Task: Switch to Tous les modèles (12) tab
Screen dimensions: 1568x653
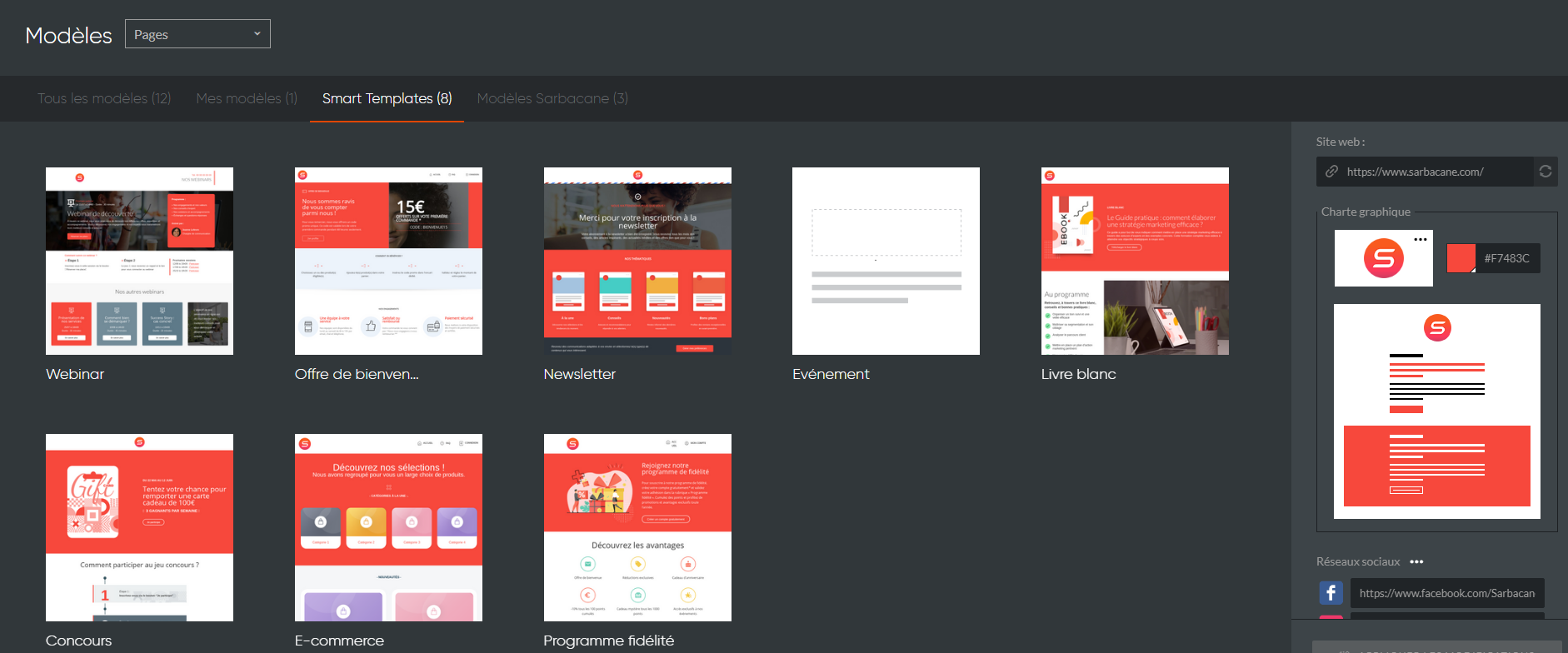Action: pyautogui.click(x=104, y=98)
